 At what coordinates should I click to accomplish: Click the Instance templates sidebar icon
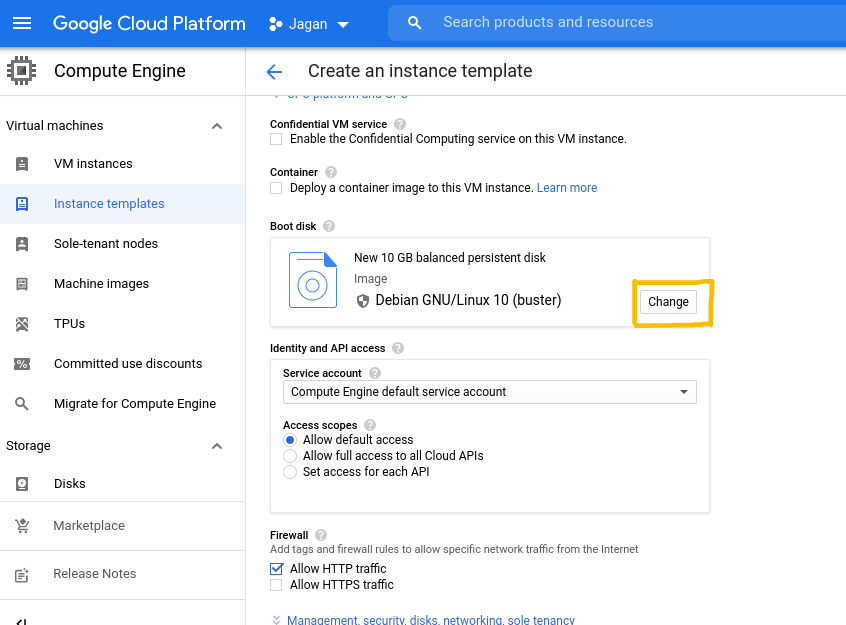click(22, 203)
